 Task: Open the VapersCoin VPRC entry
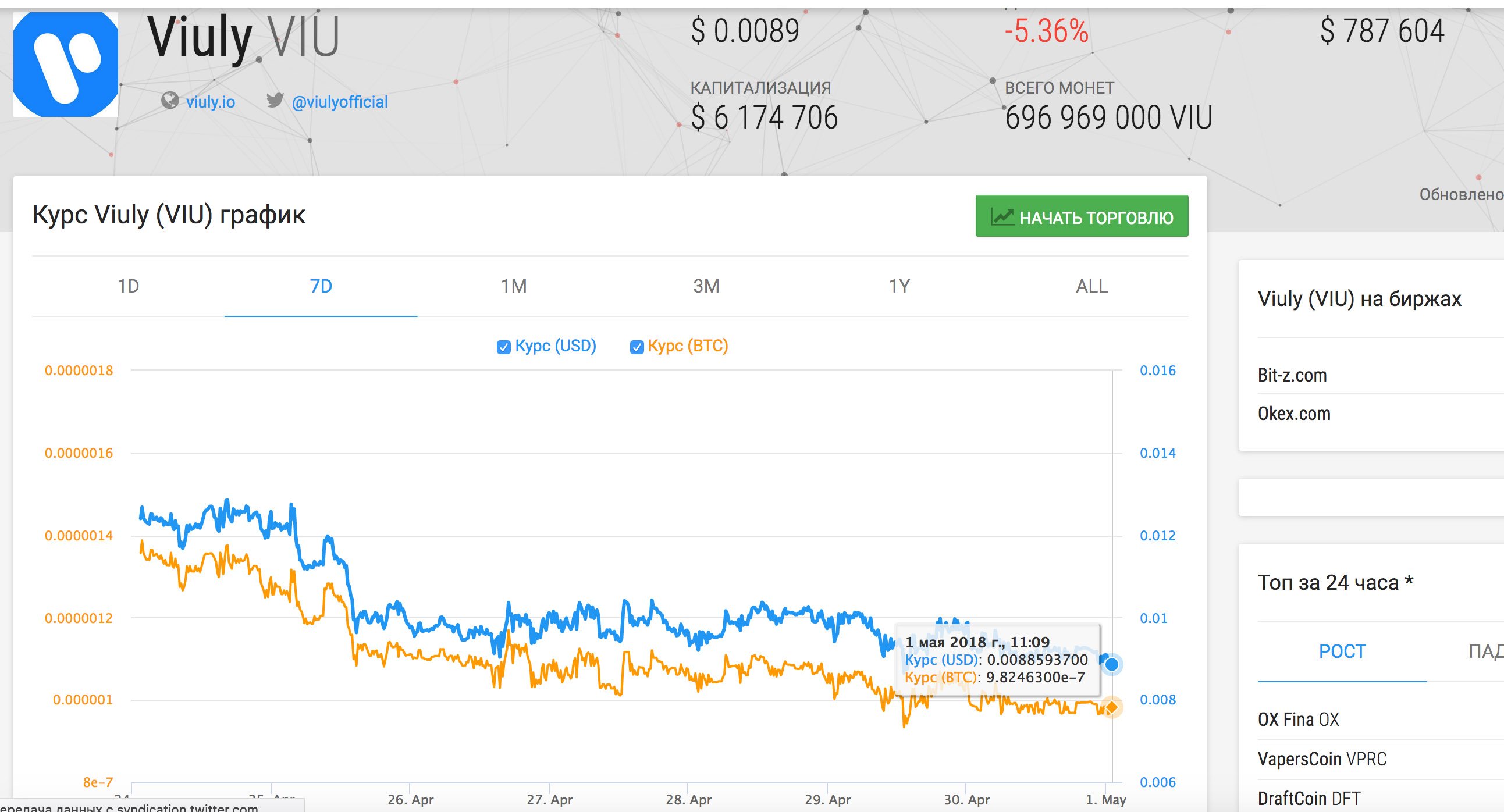(1322, 759)
